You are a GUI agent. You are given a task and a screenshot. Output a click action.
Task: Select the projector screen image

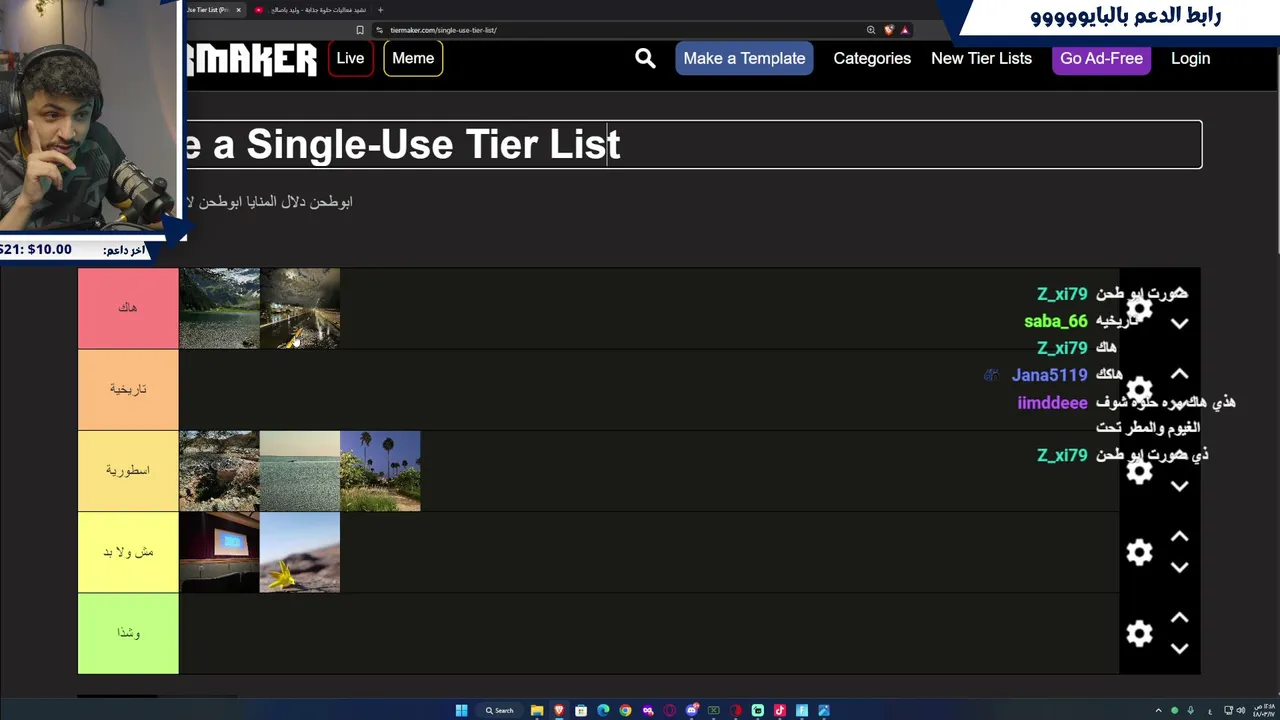pyautogui.click(x=219, y=552)
